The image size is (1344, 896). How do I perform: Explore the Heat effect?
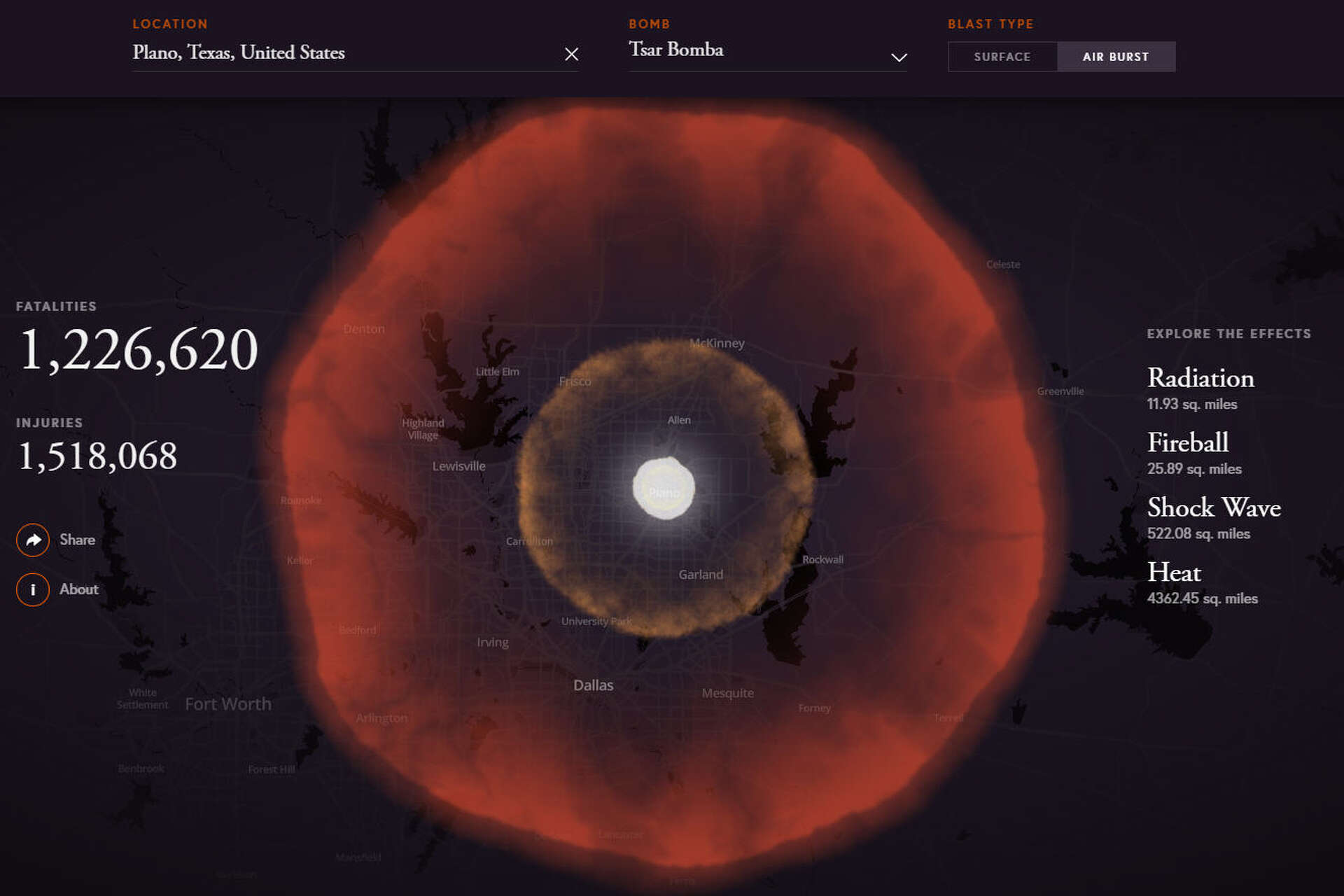[x=1173, y=573]
